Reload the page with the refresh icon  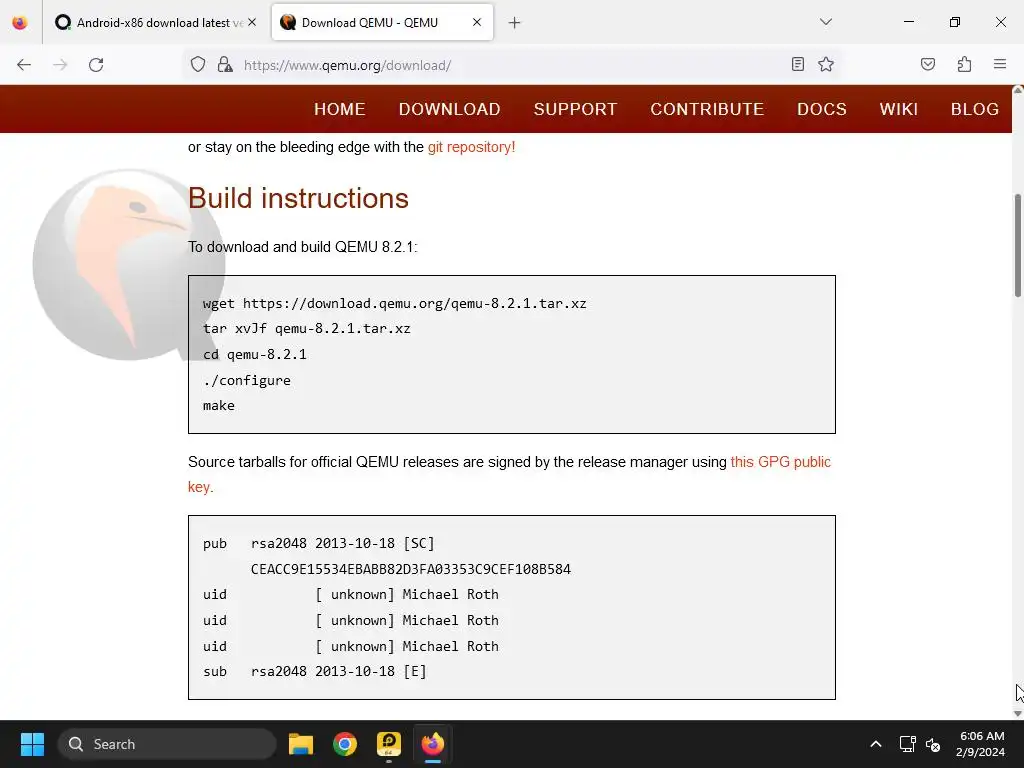coord(96,65)
